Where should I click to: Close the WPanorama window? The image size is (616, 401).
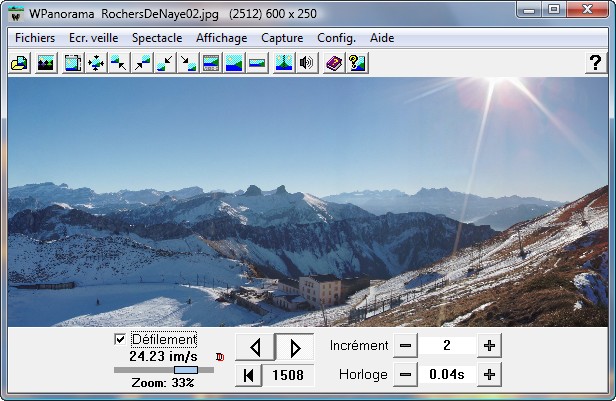pos(587,9)
